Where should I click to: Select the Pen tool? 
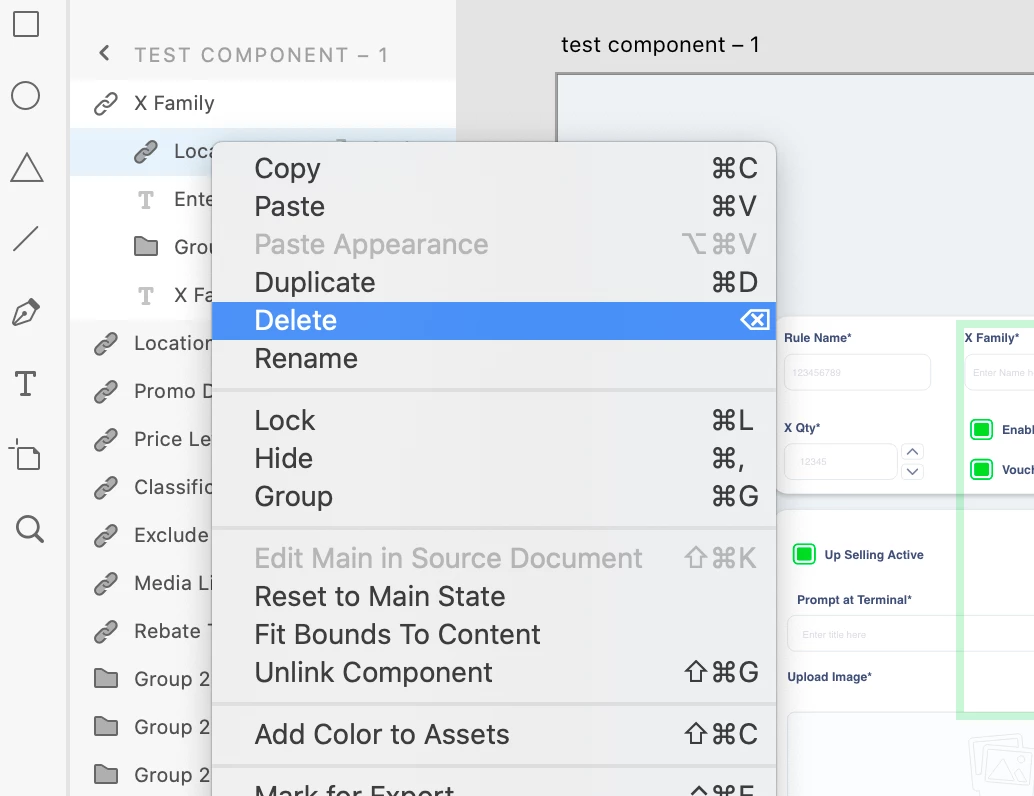click(x=26, y=311)
